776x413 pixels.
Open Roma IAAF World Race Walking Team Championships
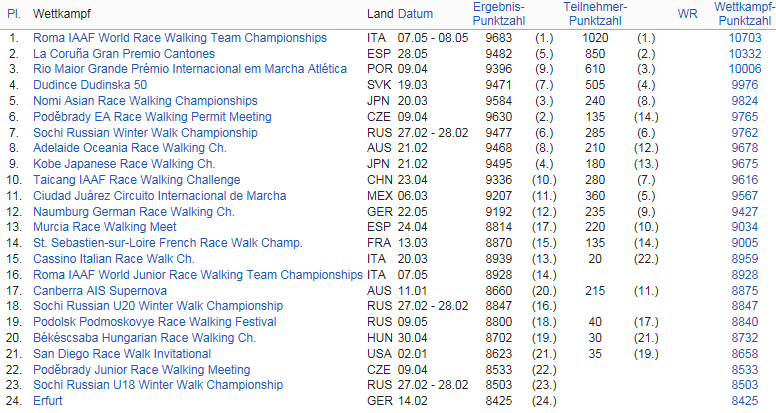click(180, 38)
